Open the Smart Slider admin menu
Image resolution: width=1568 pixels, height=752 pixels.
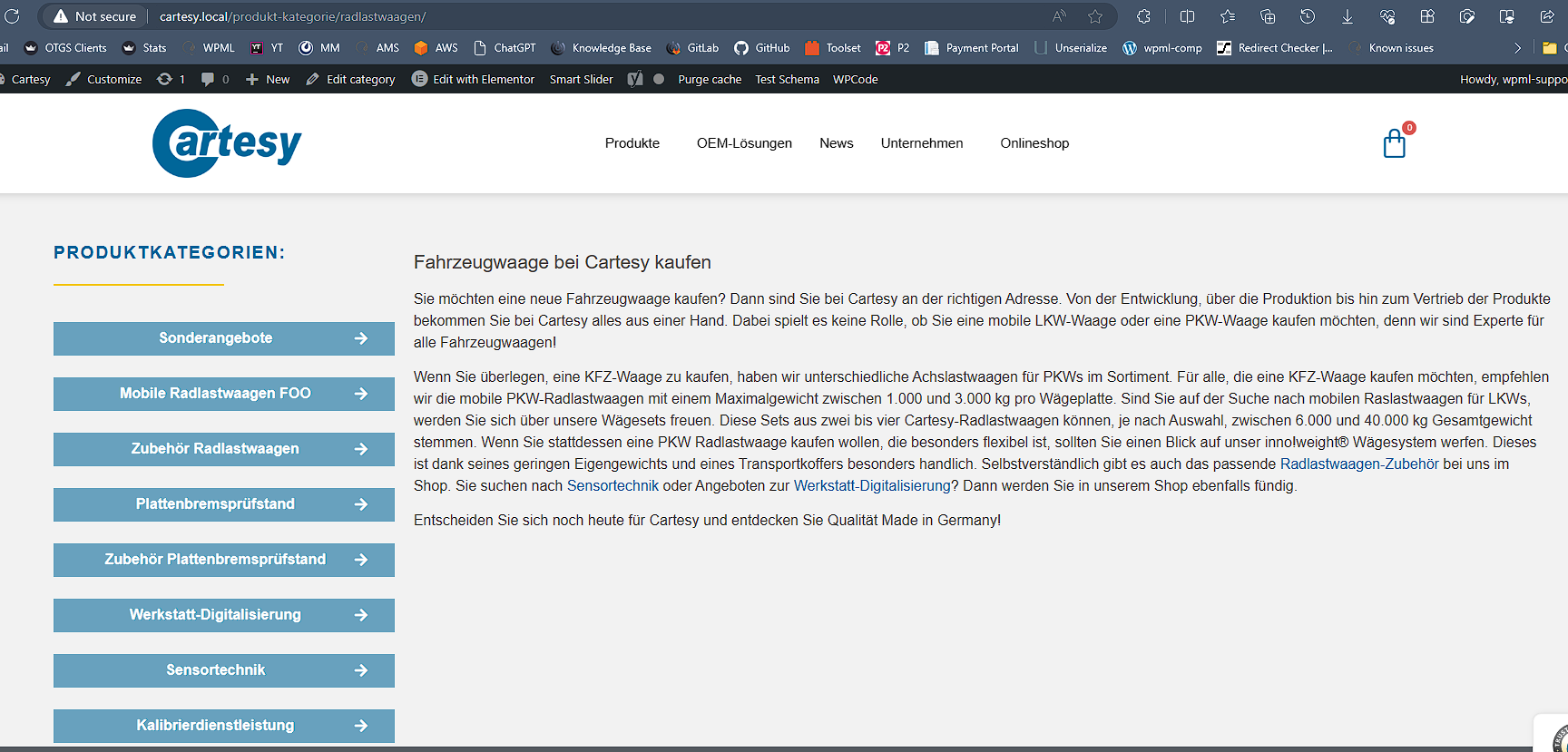(x=582, y=79)
